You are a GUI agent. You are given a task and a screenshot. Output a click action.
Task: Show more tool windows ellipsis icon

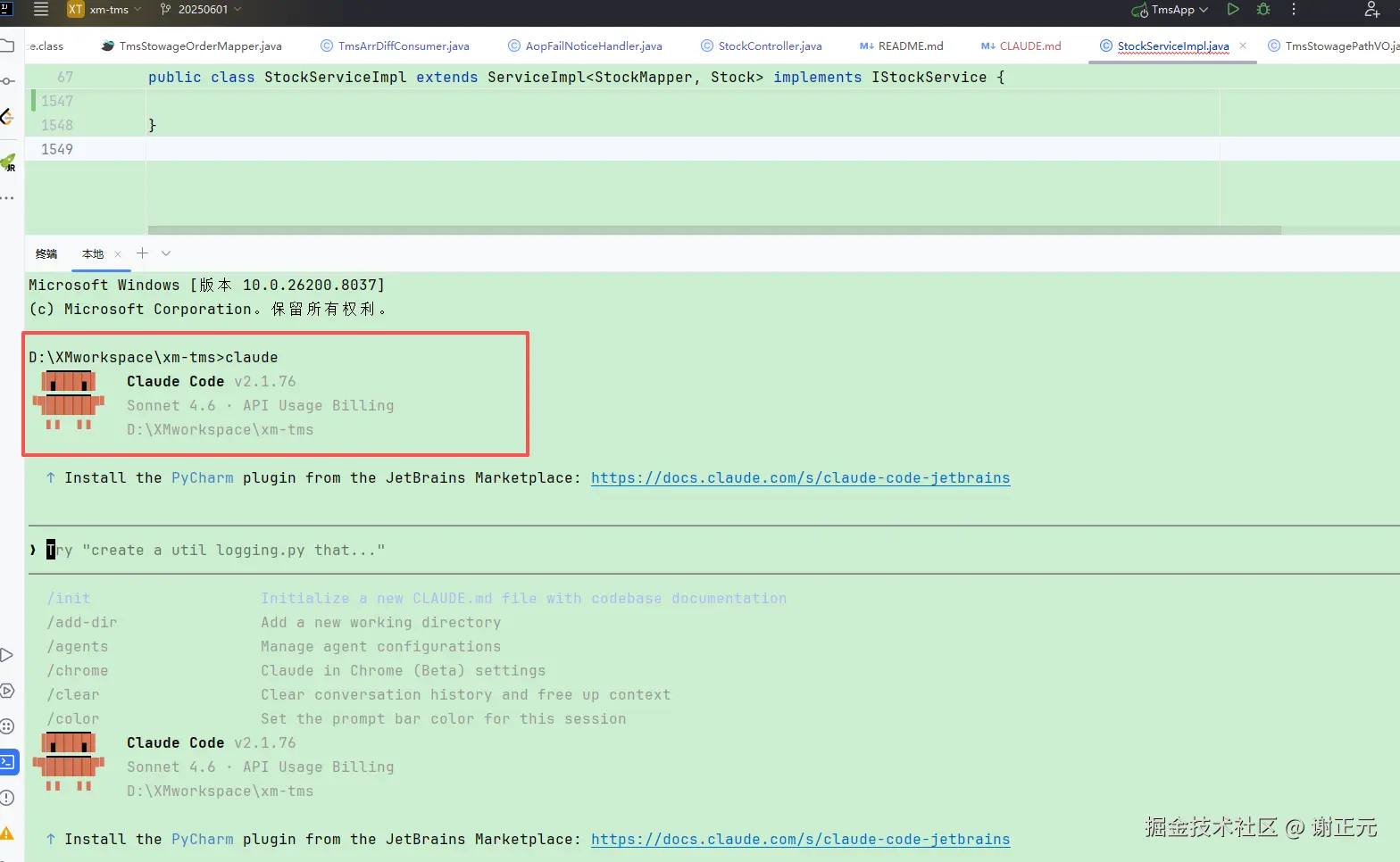(7, 198)
